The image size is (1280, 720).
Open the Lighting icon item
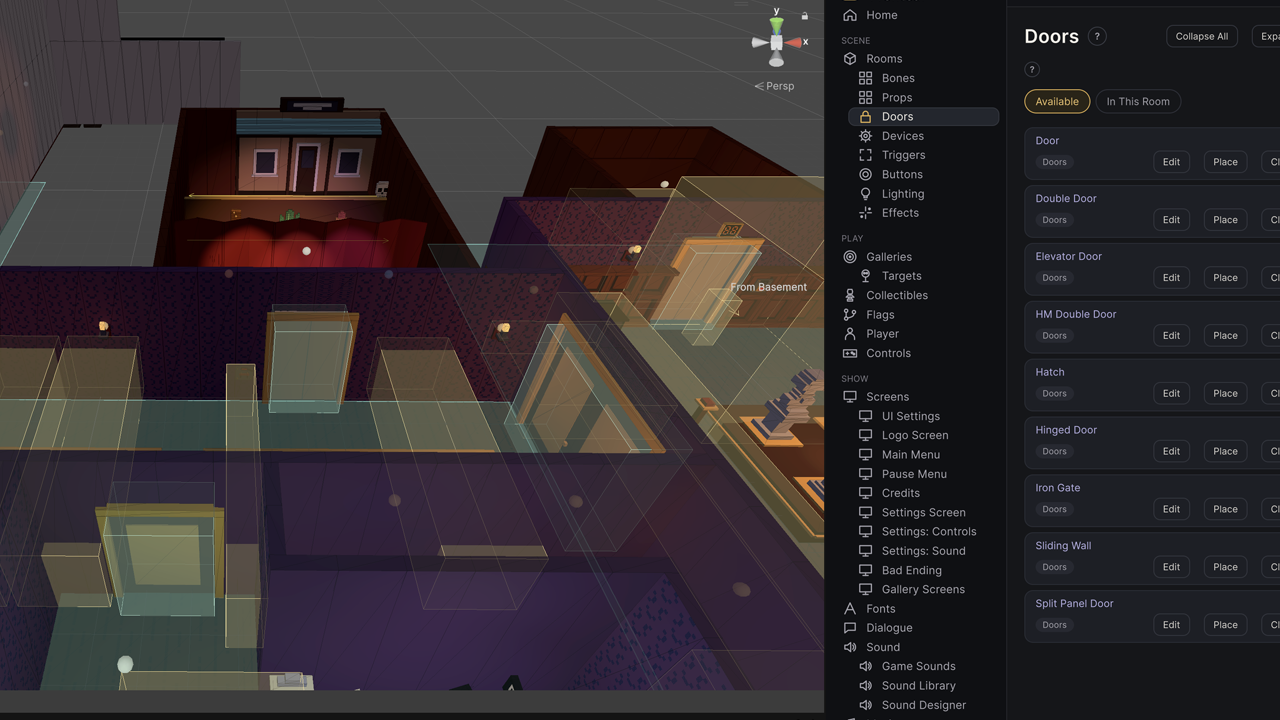[866, 194]
